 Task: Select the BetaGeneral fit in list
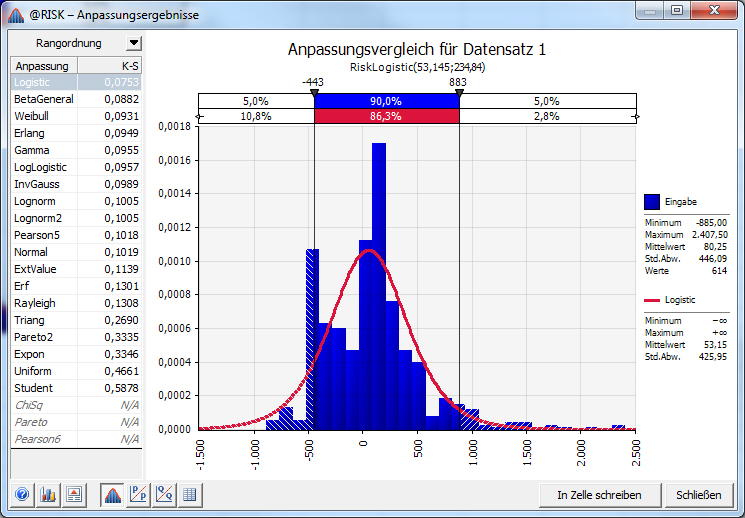76,99
